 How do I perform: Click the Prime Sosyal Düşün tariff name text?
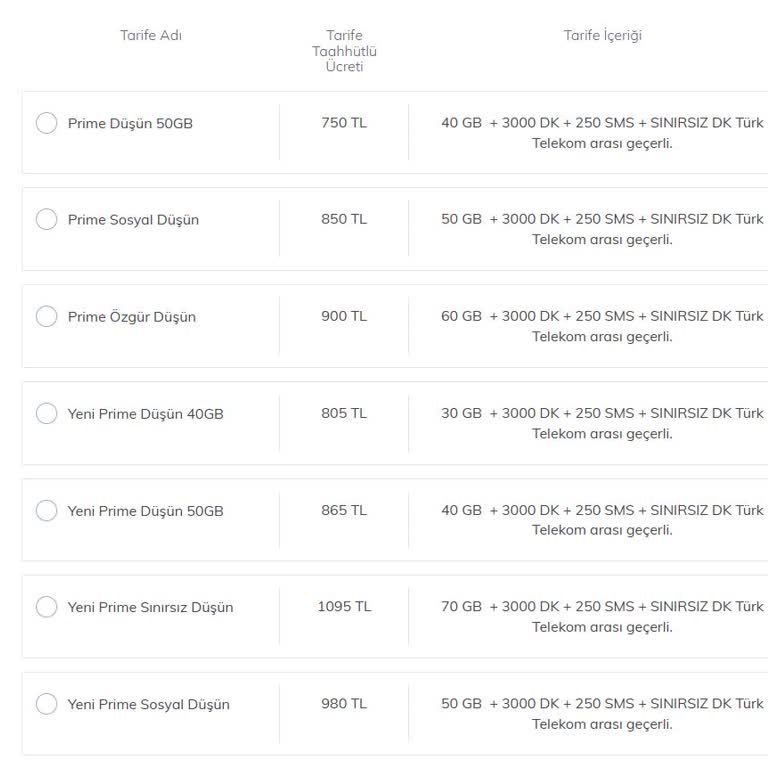point(133,220)
